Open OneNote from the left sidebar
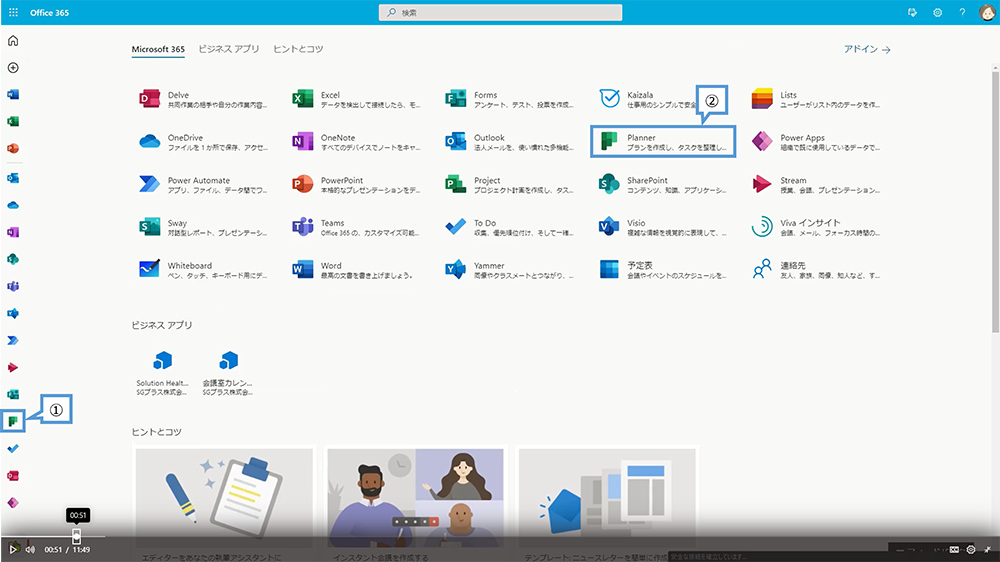The width and height of the screenshot is (1000, 562). coord(13,232)
